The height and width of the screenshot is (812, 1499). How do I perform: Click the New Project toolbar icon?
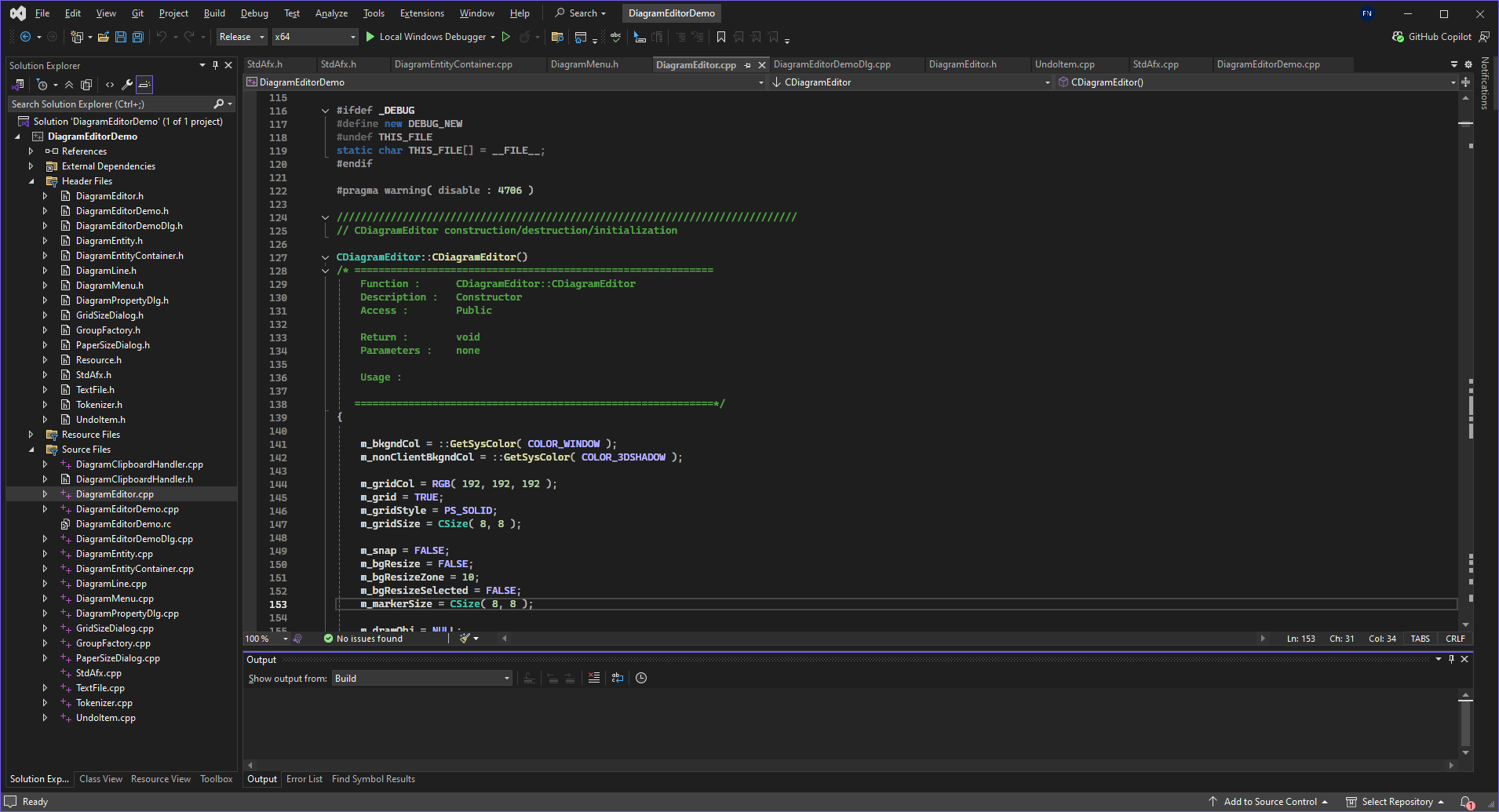pyautogui.click(x=77, y=37)
